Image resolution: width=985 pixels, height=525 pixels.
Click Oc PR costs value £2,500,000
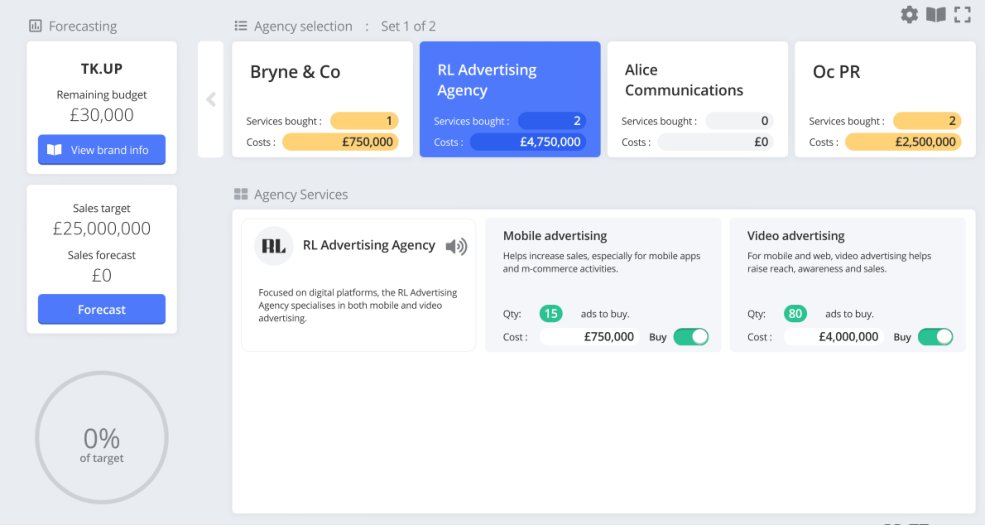click(x=903, y=142)
